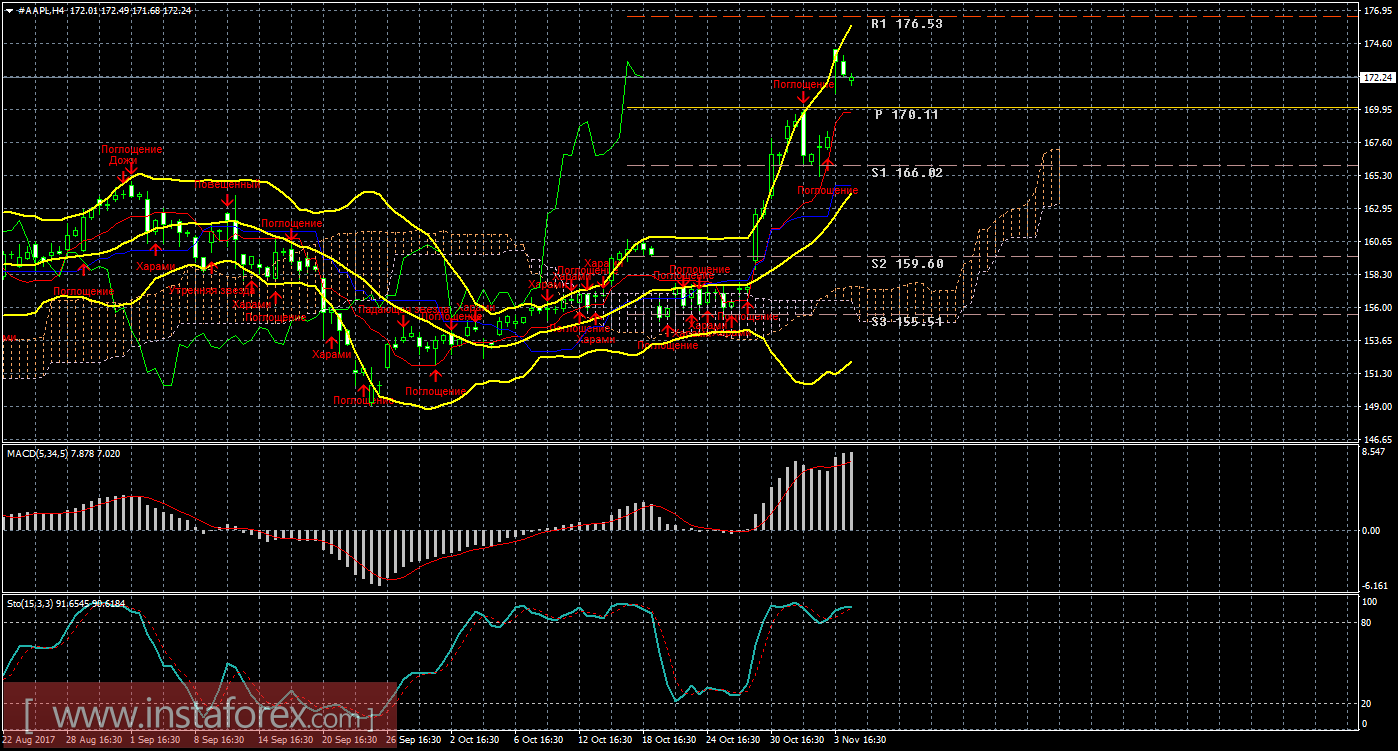Select the P 170.11 pivot label

[x=906, y=115]
